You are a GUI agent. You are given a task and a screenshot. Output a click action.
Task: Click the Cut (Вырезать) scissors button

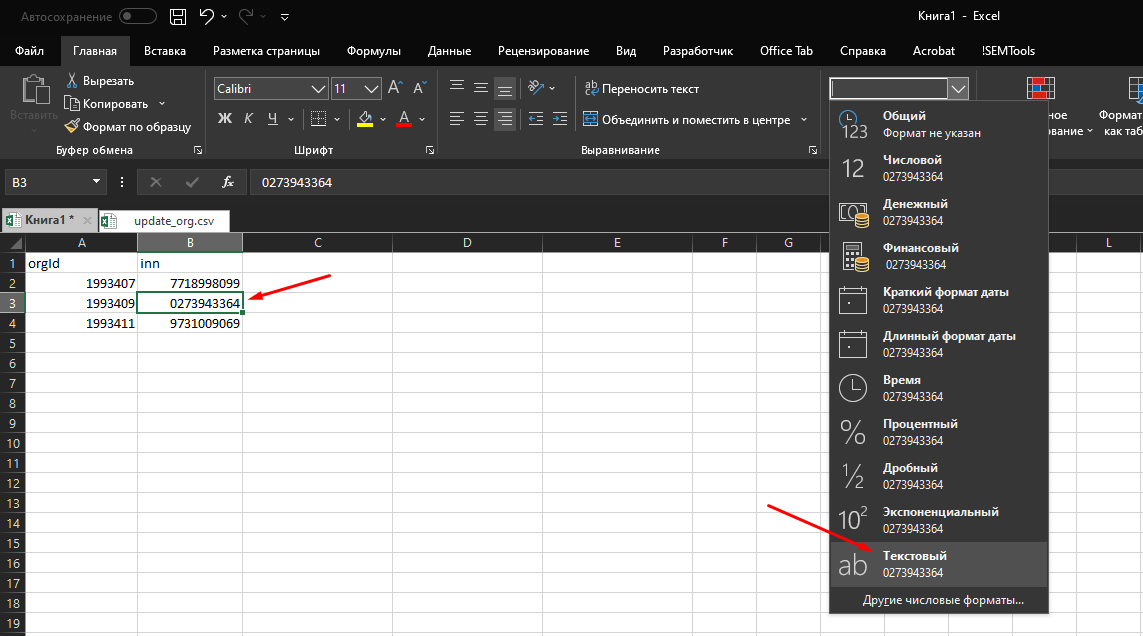tap(99, 81)
